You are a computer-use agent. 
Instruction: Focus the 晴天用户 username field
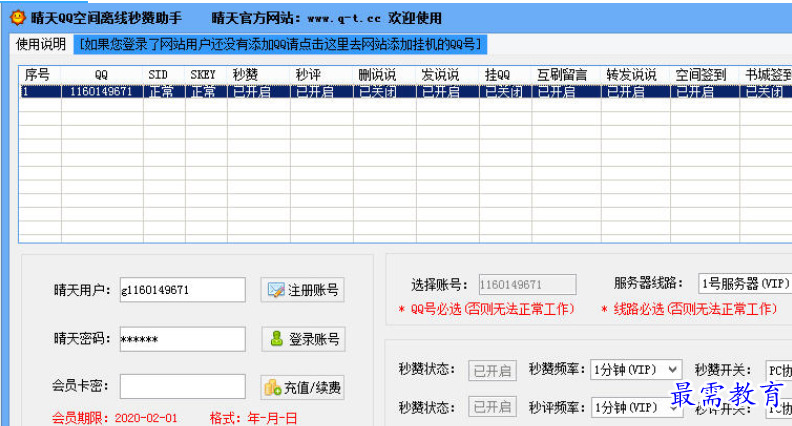point(183,290)
